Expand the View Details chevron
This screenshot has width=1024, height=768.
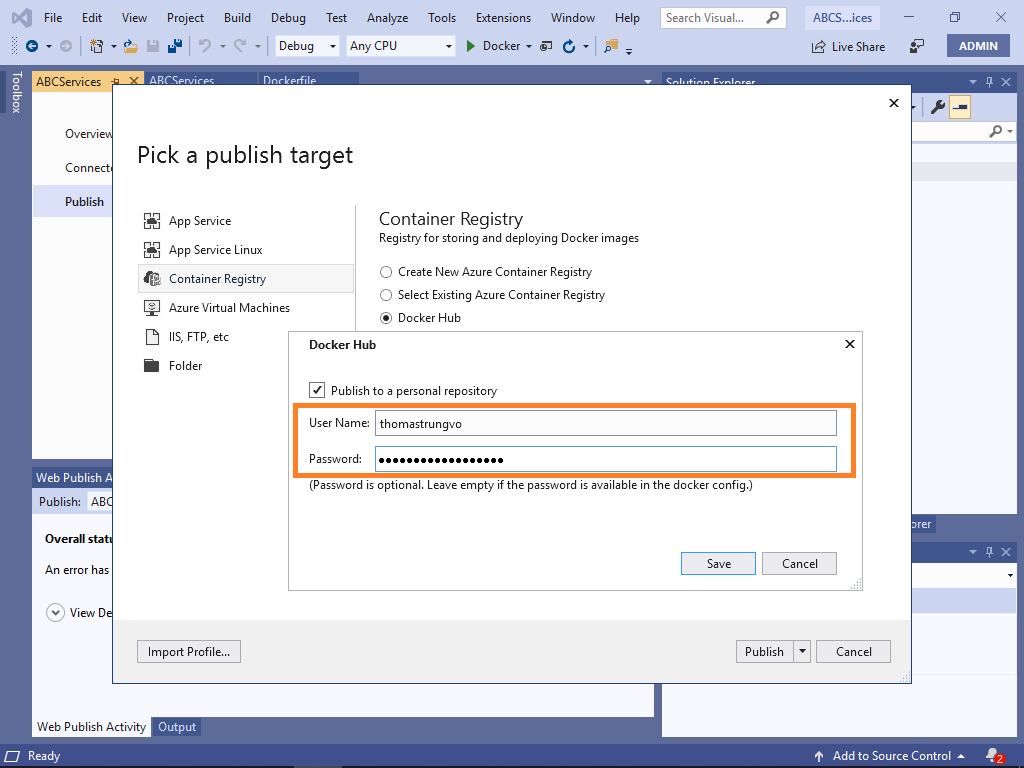[x=56, y=613]
